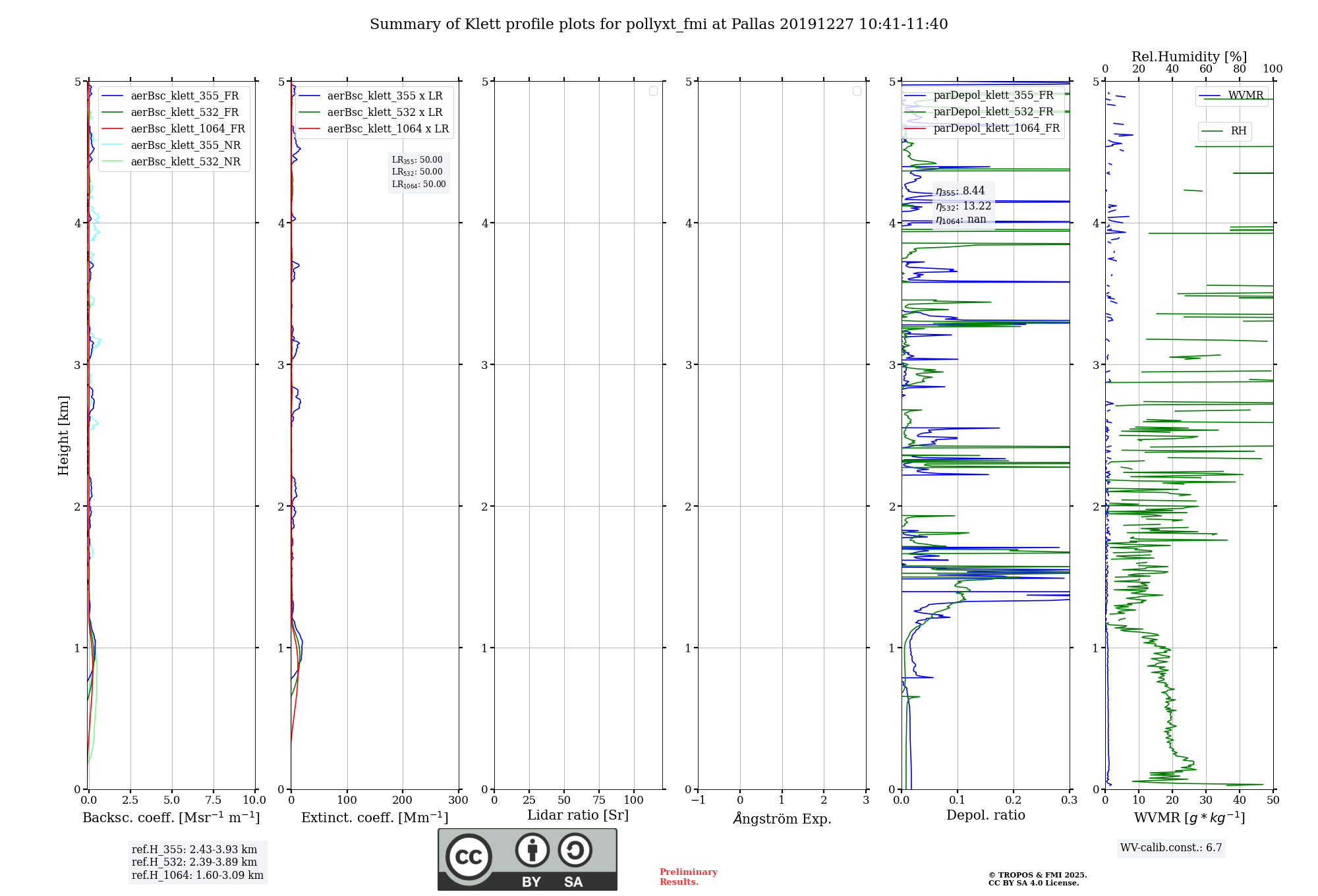Click the Depol. ratio axis label
Screen dimensions: 1318x896
(986, 815)
